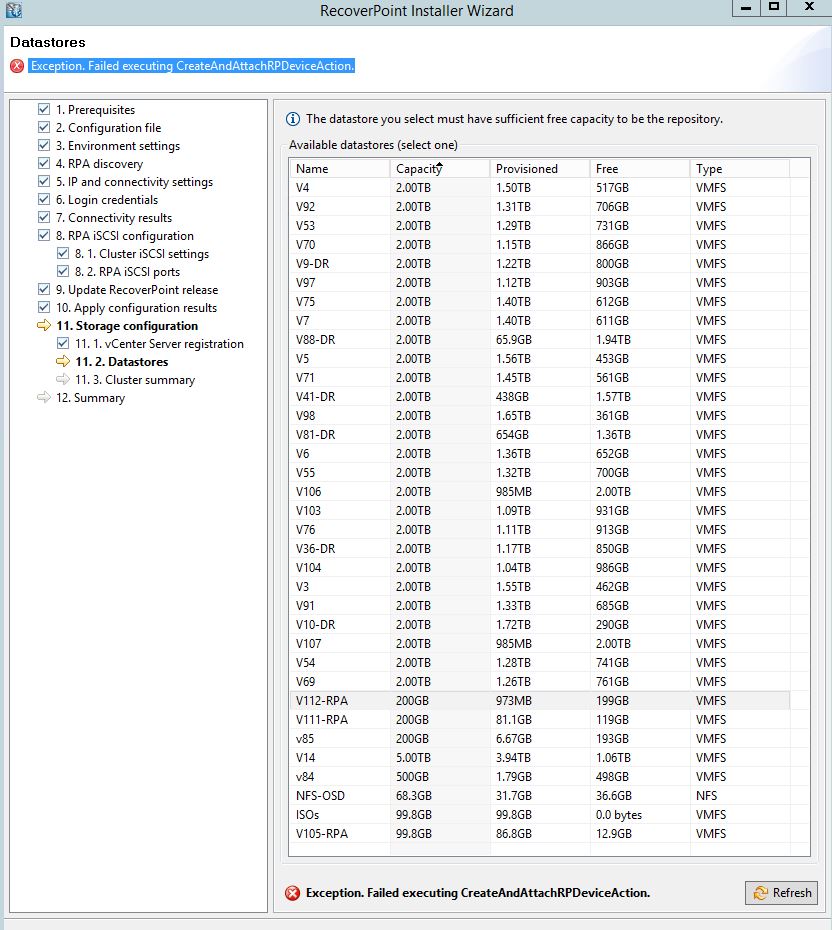Toggle the Environment settings step checkbox
The height and width of the screenshot is (930, 832).
(44, 145)
